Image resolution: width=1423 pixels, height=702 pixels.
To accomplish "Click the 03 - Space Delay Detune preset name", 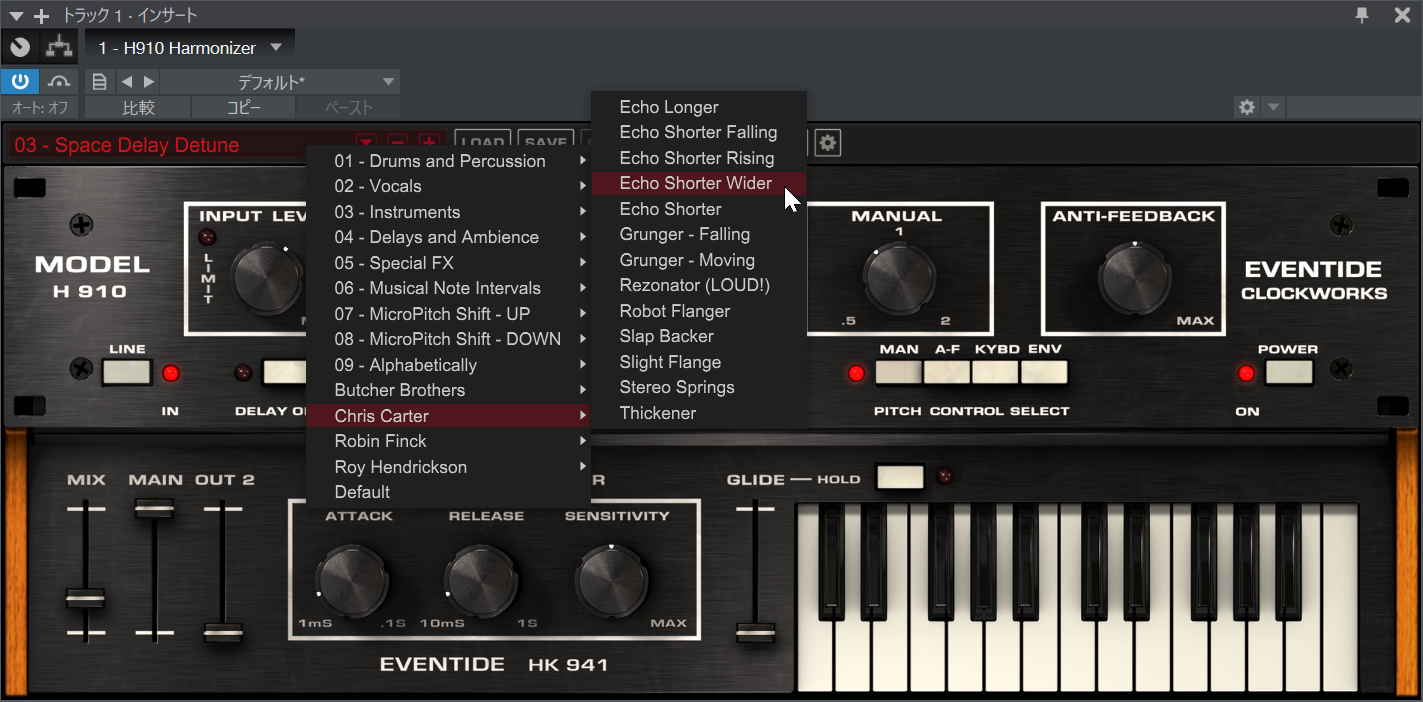I will coord(127,145).
